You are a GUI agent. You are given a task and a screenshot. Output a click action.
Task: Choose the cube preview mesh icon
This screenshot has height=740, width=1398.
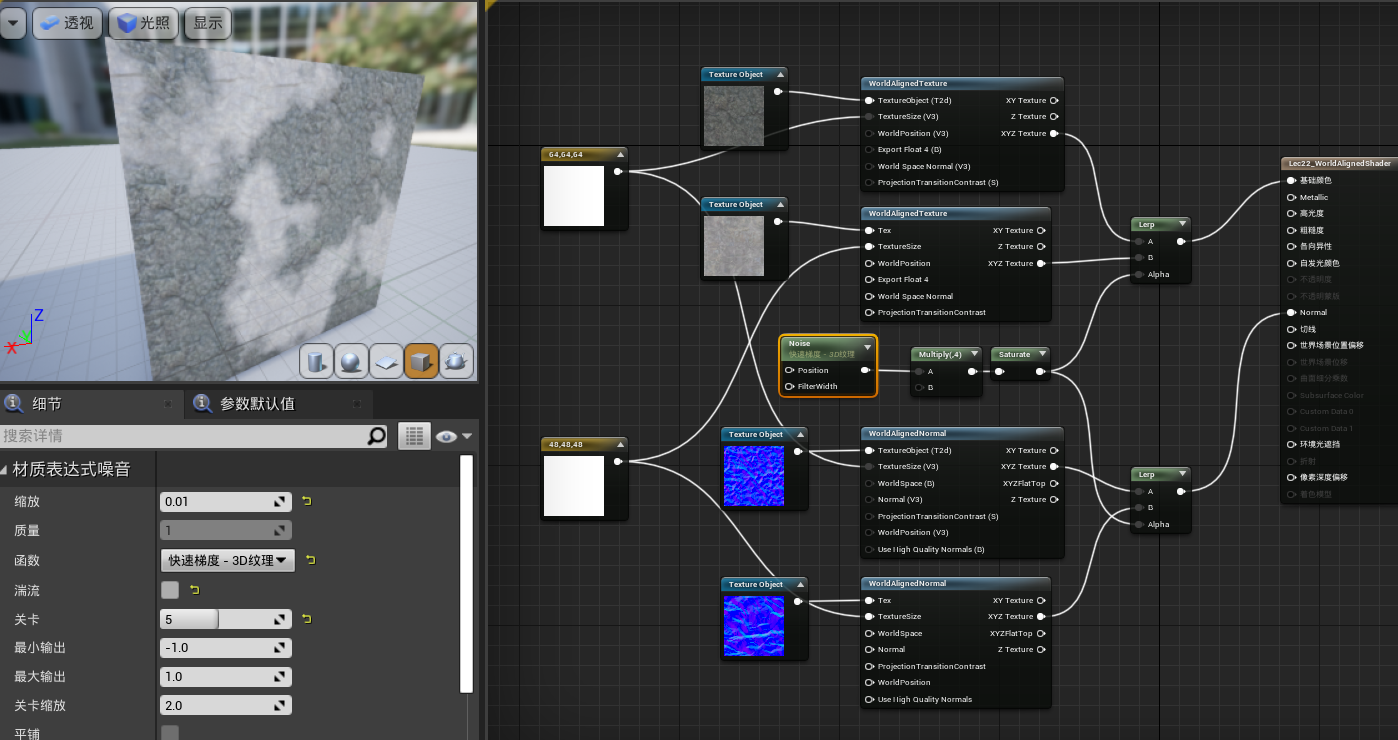tap(421, 361)
